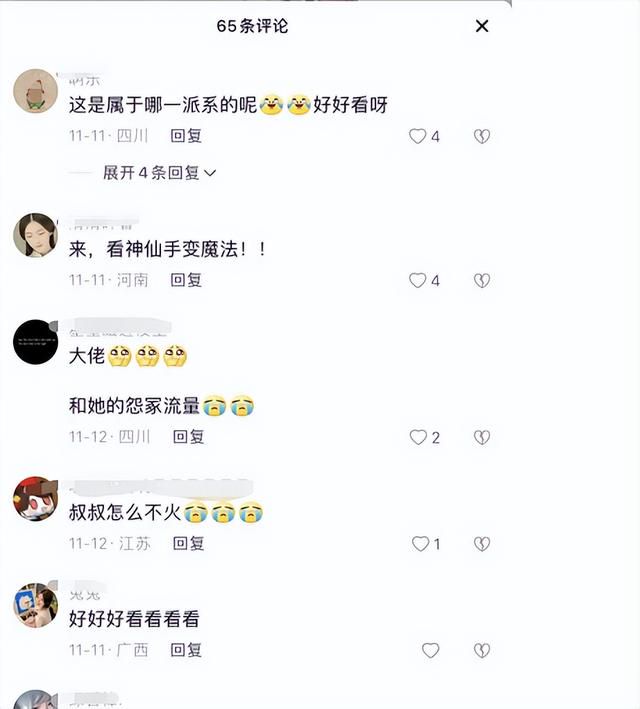640x709 pixels.
Task: Reply to the 江苏 comment
Action: (189, 543)
